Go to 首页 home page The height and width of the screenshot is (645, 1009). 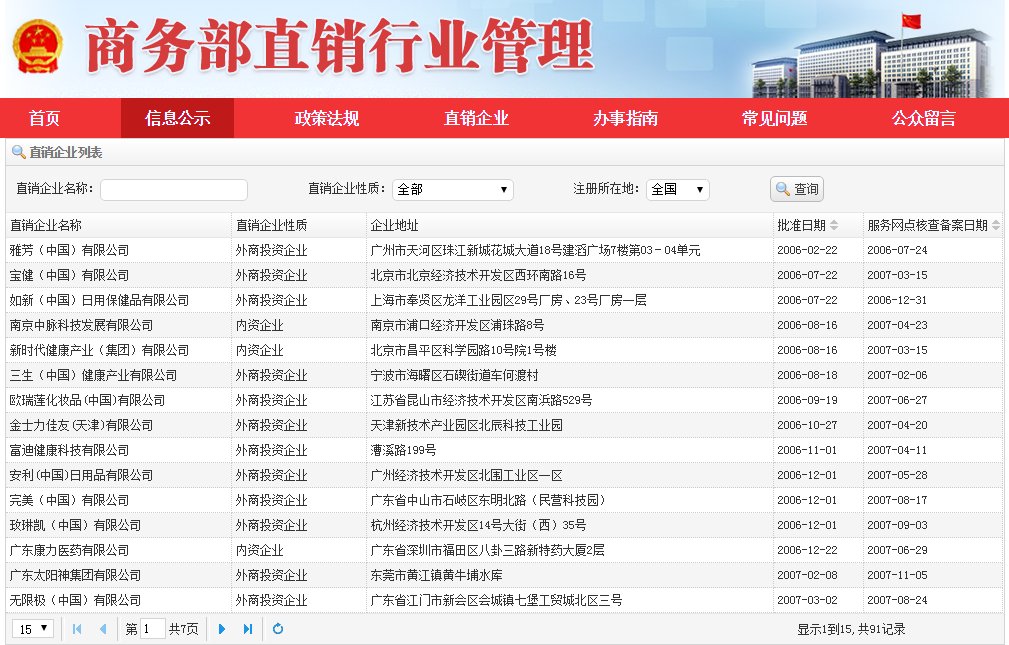click(45, 118)
